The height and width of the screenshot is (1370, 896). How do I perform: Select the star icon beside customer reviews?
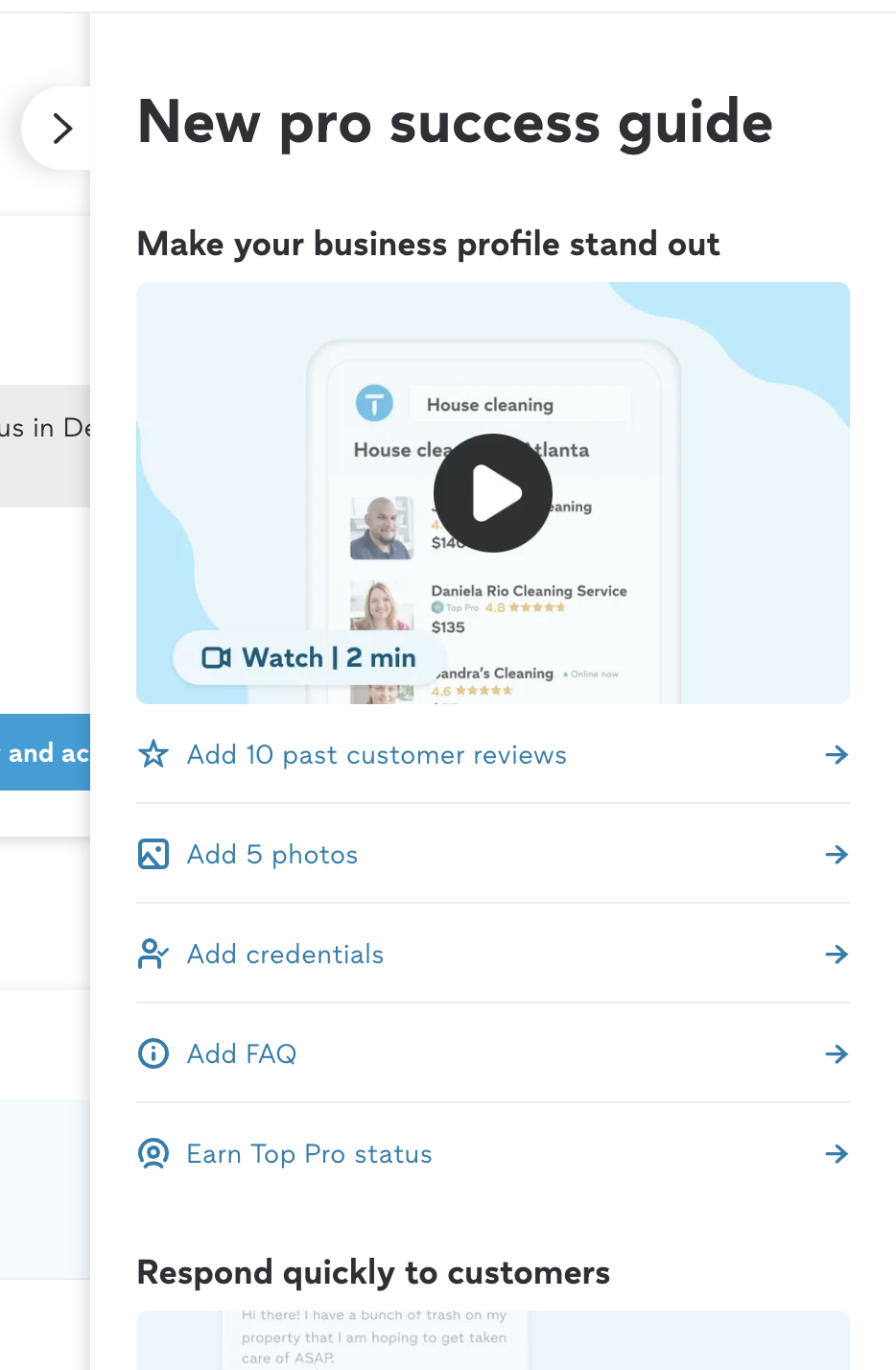click(153, 755)
